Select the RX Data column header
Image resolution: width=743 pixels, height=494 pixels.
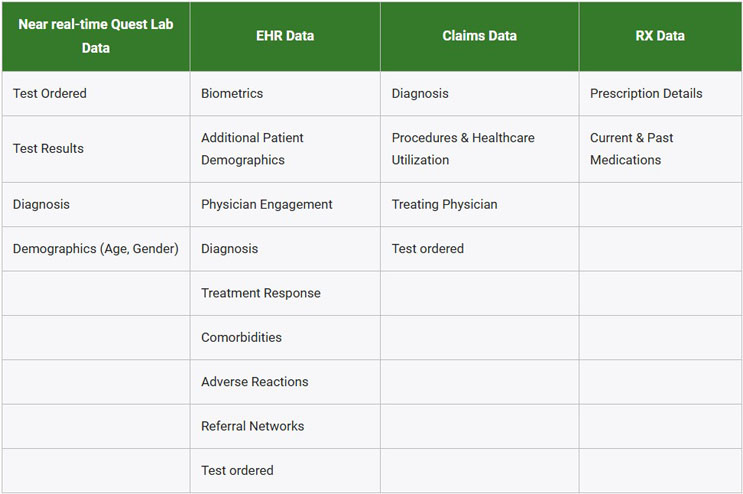click(660, 36)
